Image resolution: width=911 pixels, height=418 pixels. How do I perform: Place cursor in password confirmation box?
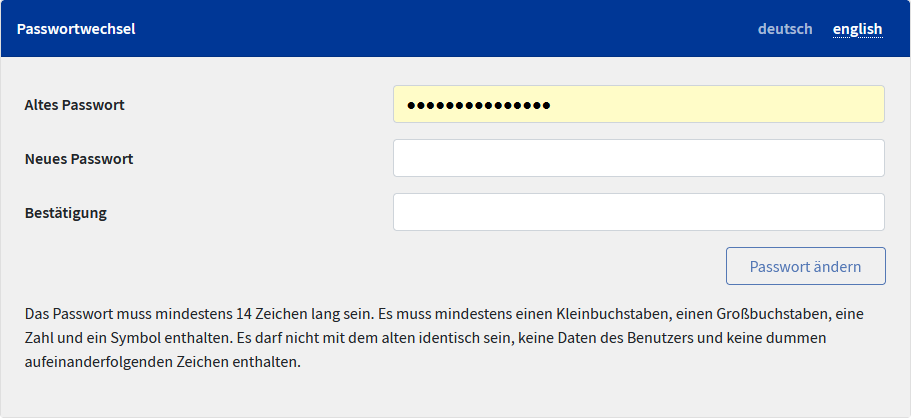pos(638,212)
